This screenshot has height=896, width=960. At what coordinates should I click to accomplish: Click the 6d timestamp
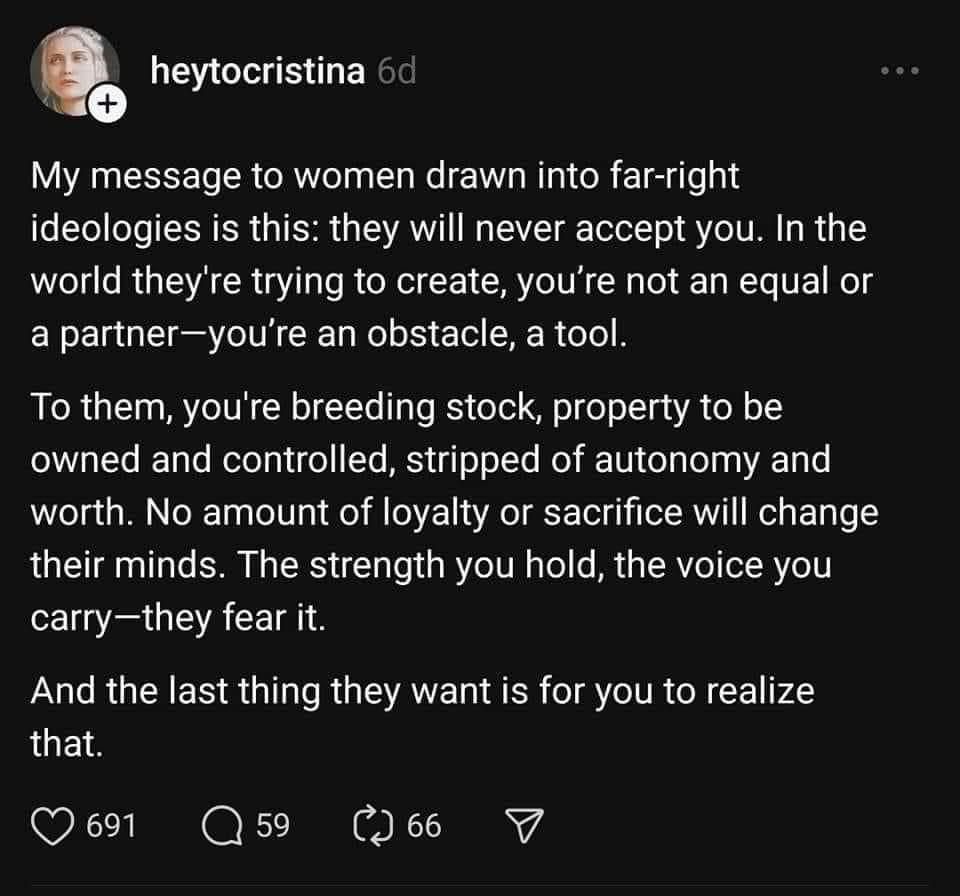point(397,72)
